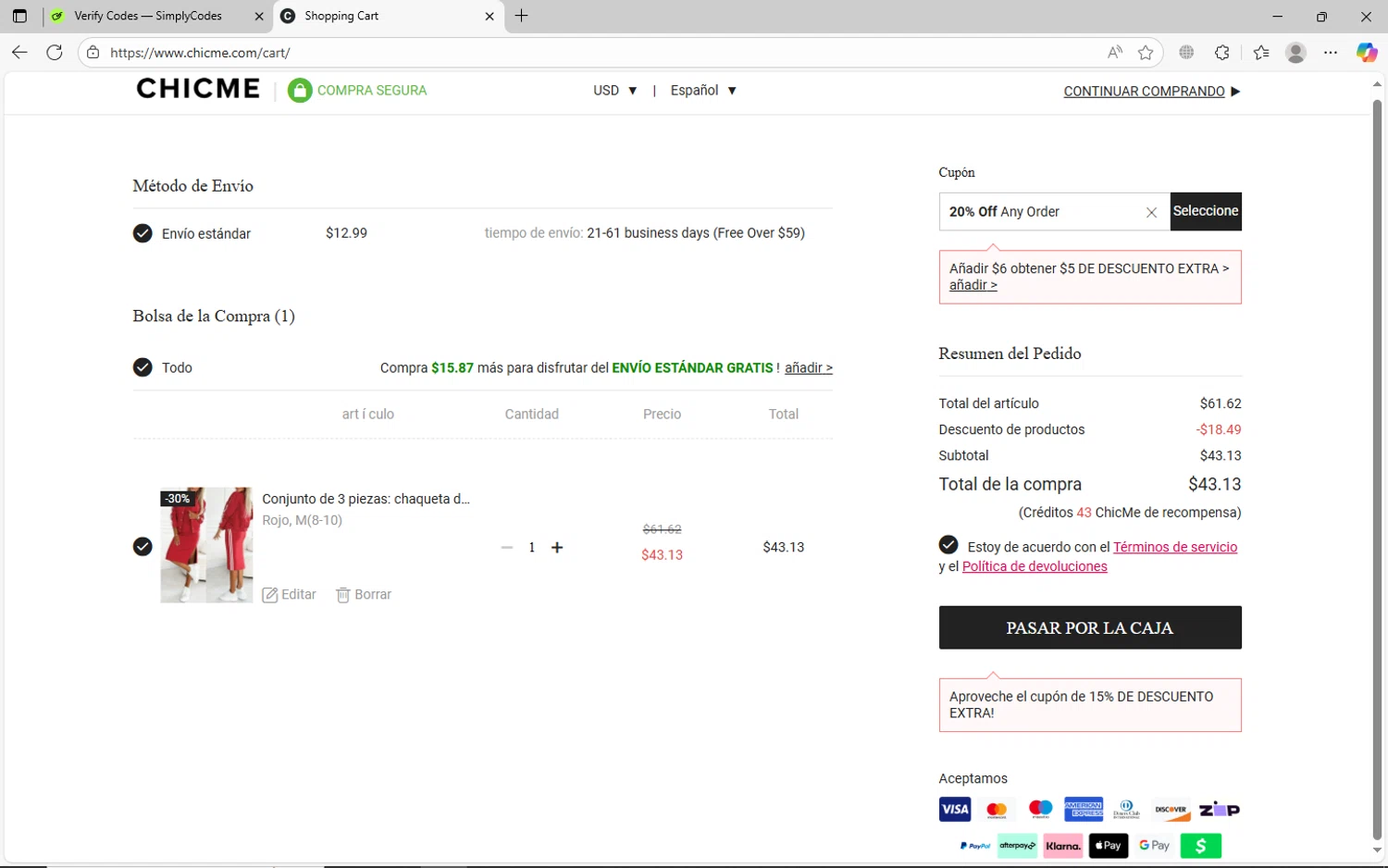Open the Copilot icon in toolbar
This screenshot has height=868, width=1388.
pyautogui.click(x=1367, y=53)
